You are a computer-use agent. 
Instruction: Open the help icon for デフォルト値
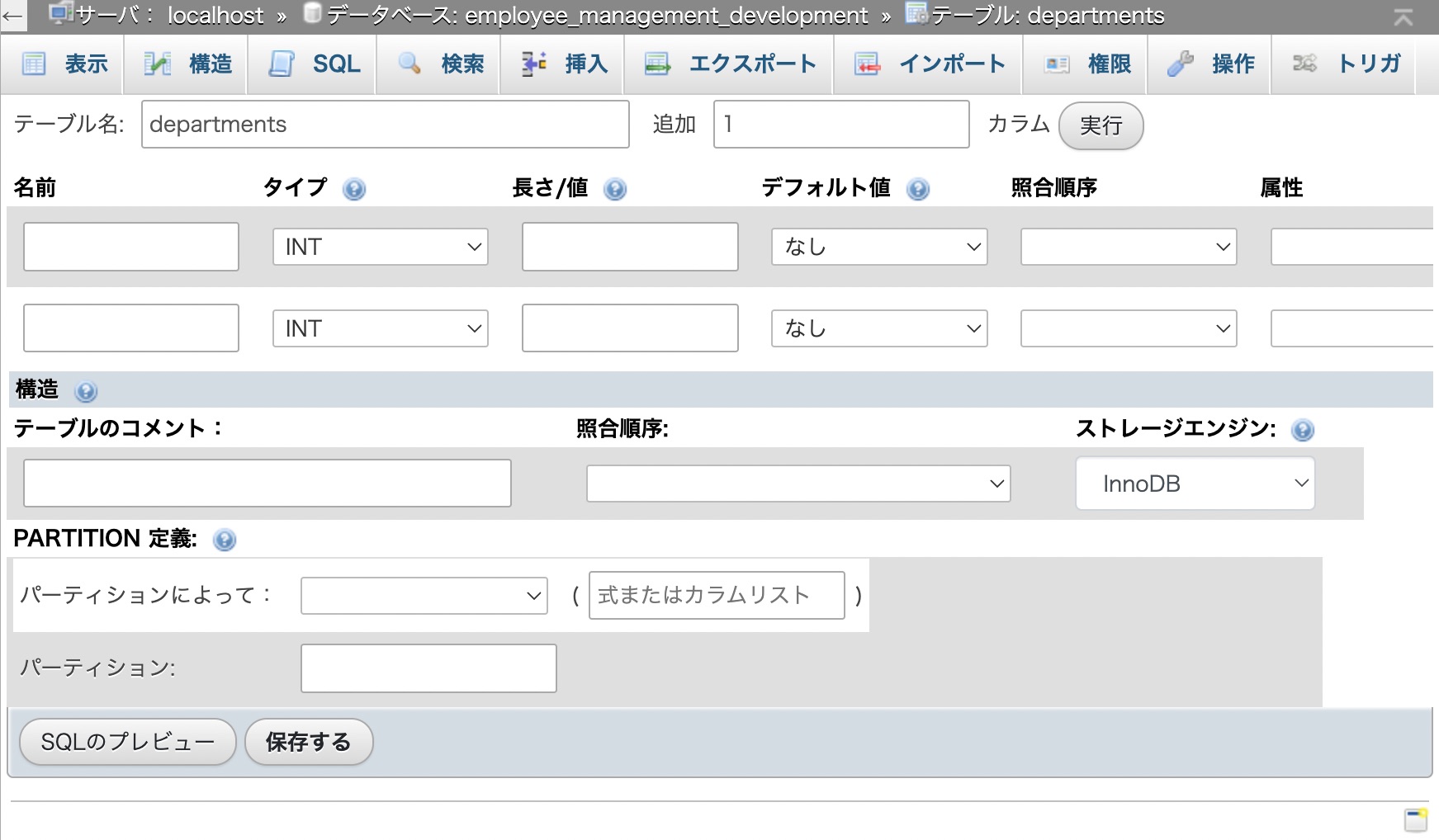(x=918, y=190)
